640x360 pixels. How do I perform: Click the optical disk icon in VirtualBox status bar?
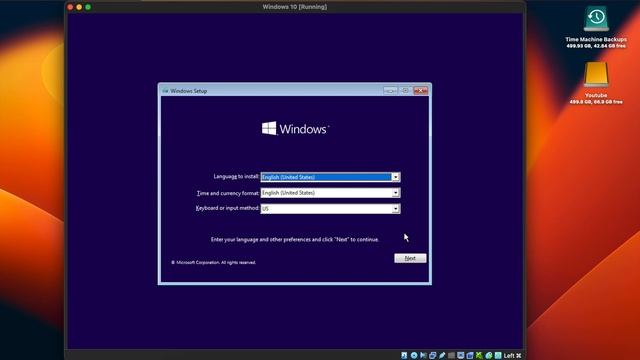point(414,356)
